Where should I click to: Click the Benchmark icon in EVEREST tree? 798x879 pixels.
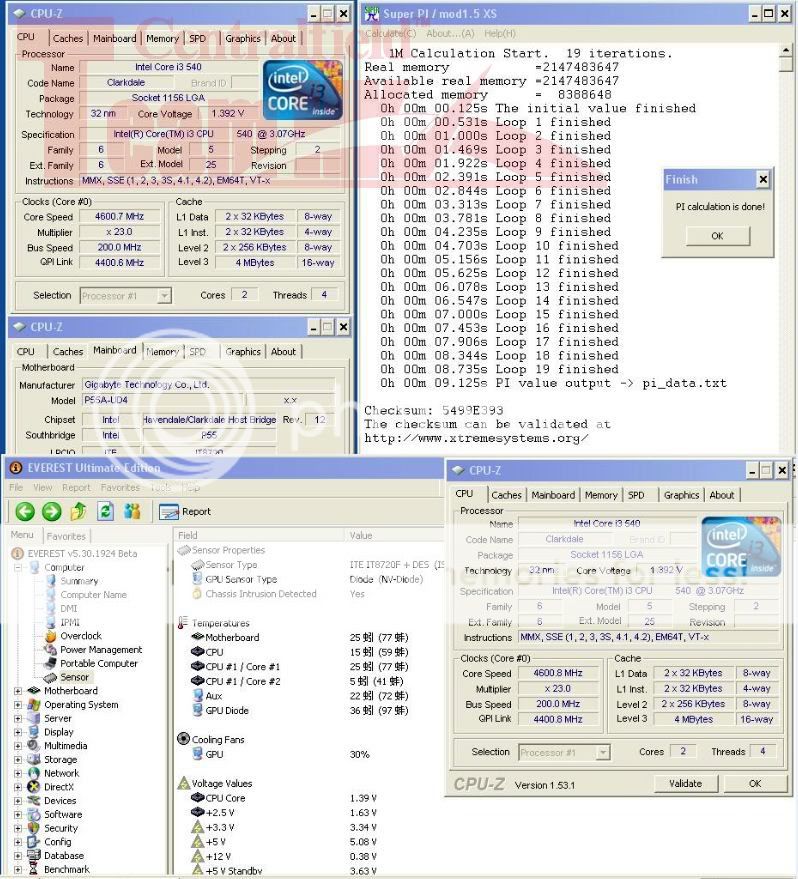coord(34,869)
